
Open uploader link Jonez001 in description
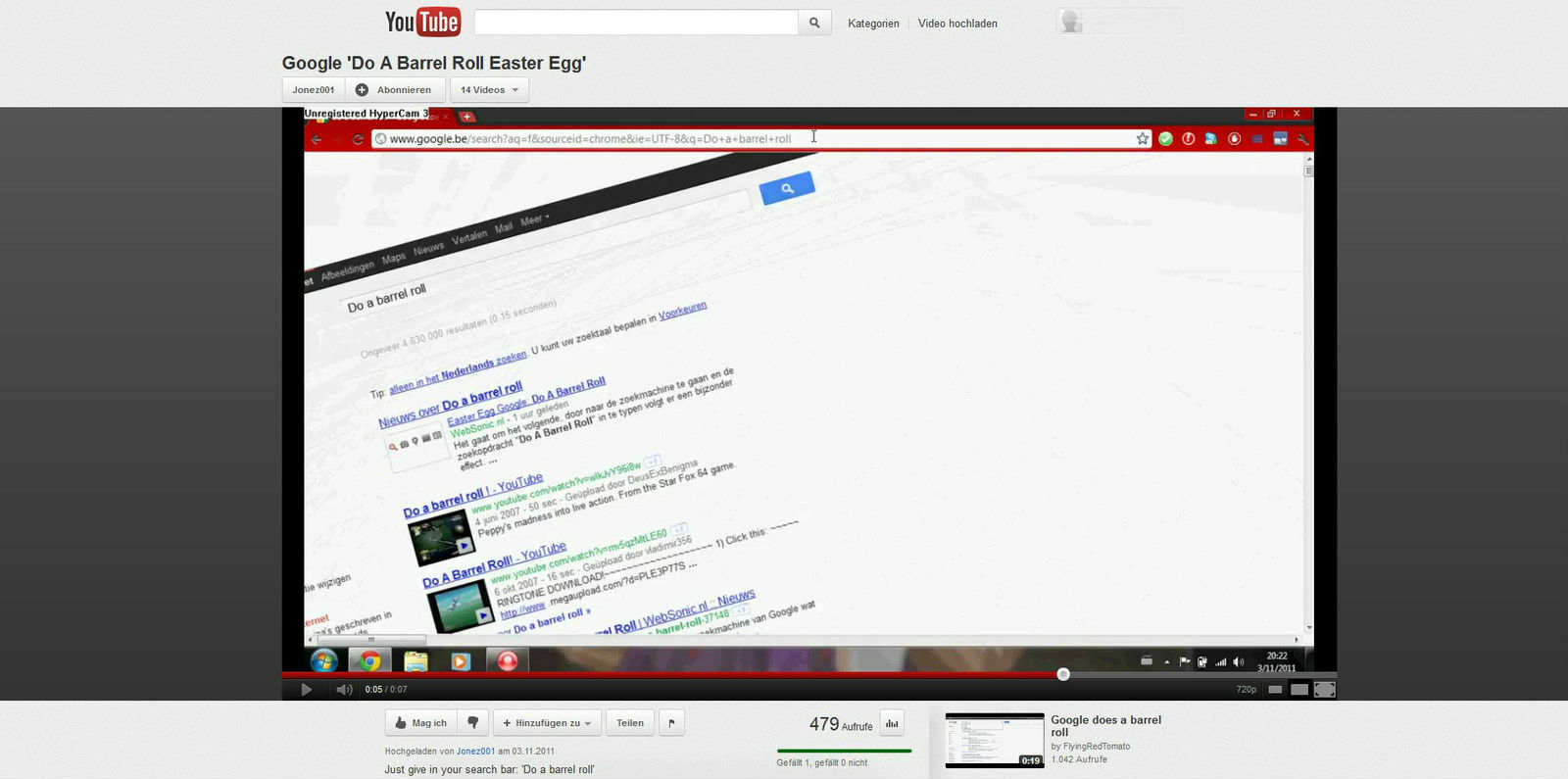[475, 752]
